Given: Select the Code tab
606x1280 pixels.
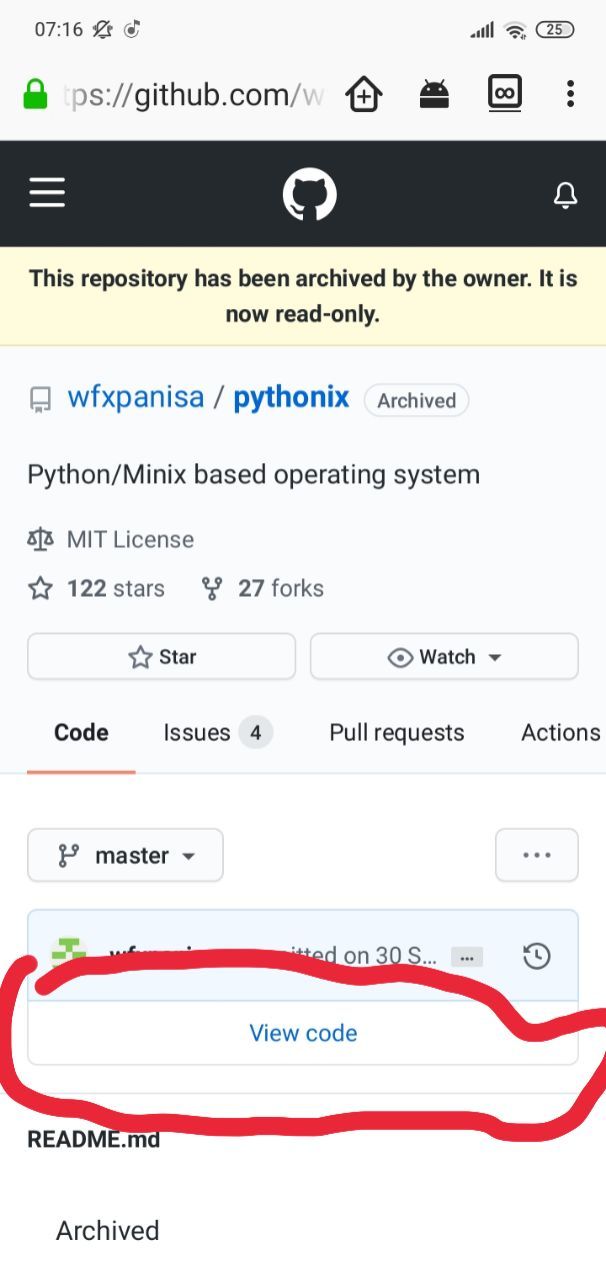Looking at the screenshot, I should [81, 732].
